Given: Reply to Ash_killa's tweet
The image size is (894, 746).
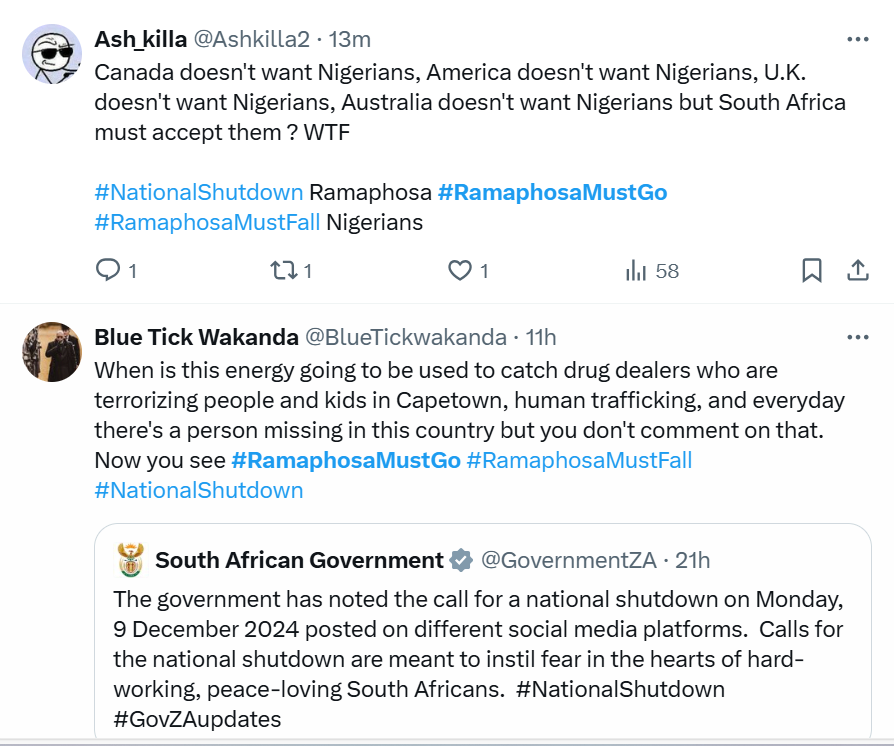Looking at the screenshot, I should (108, 270).
